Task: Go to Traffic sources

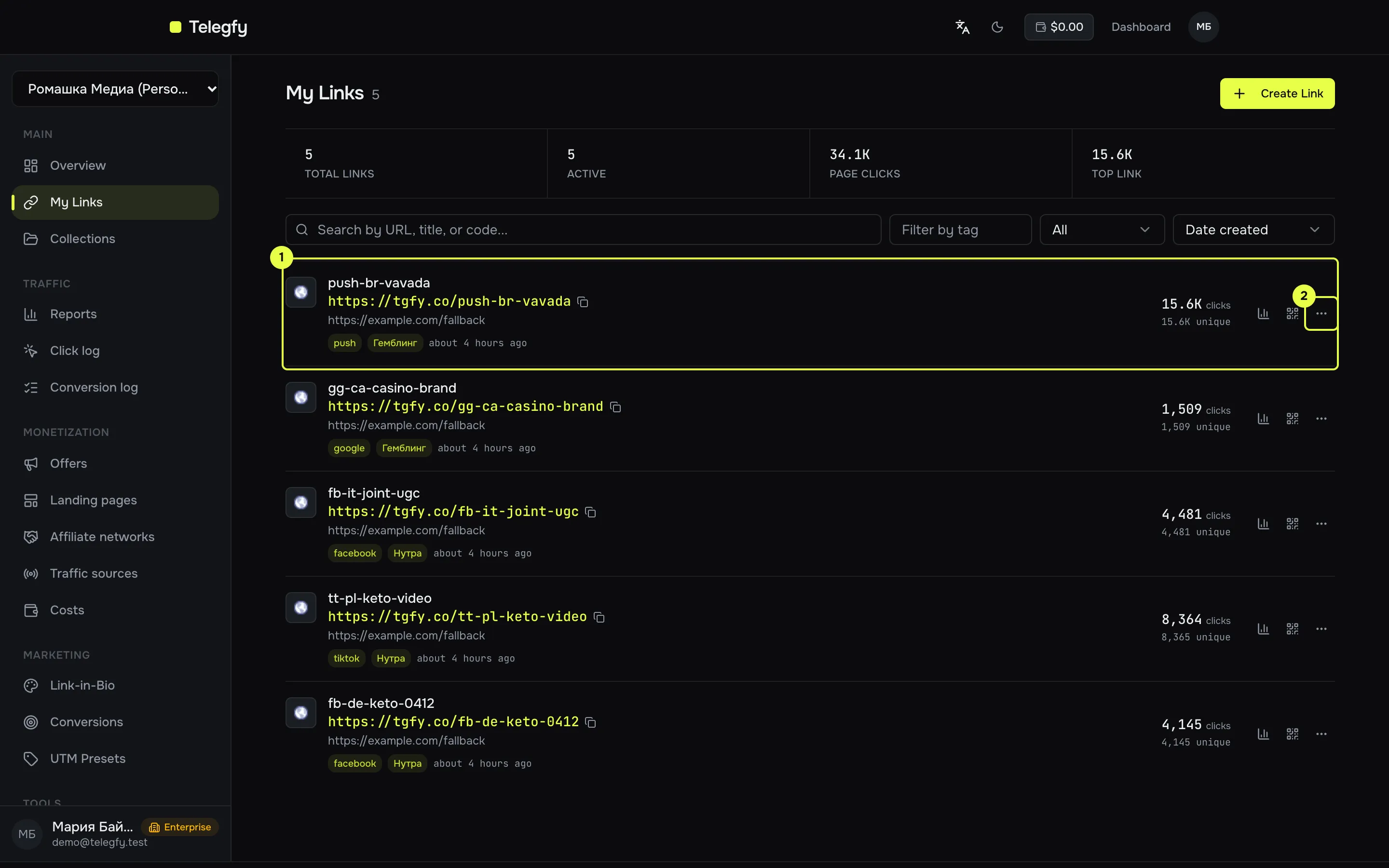Action: (115, 573)
